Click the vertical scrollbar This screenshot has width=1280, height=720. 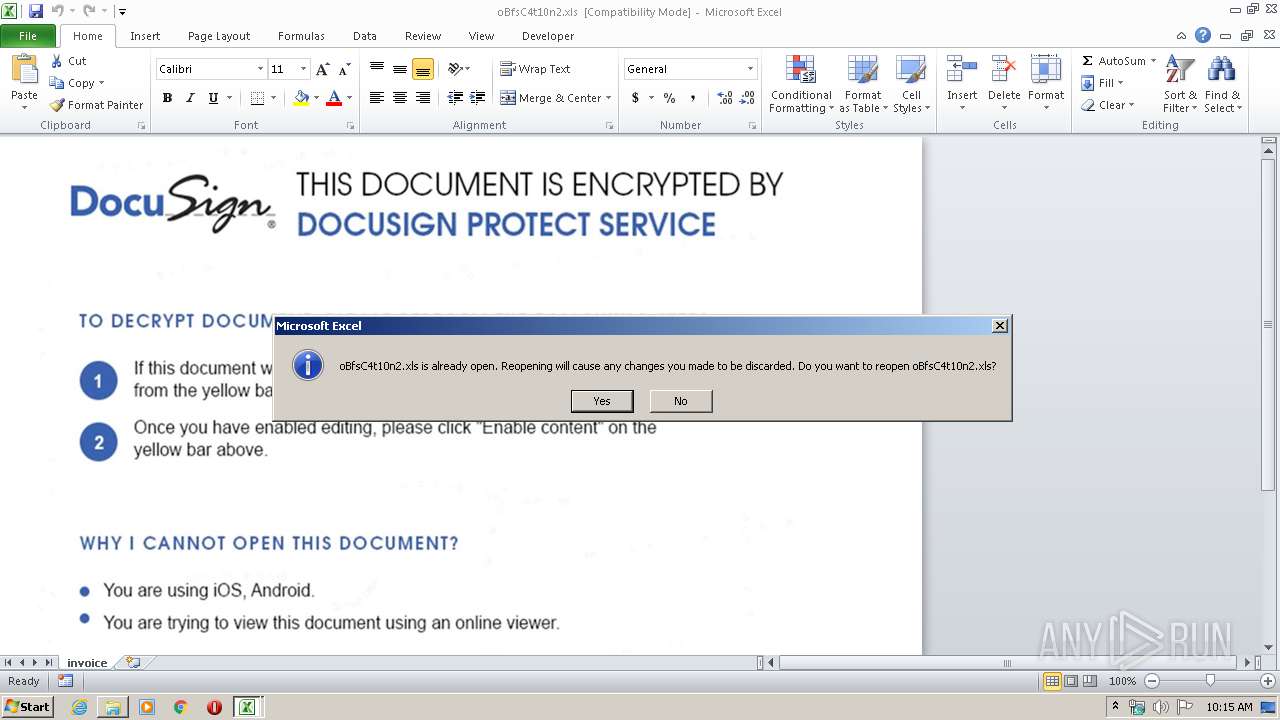(1269, 325)
